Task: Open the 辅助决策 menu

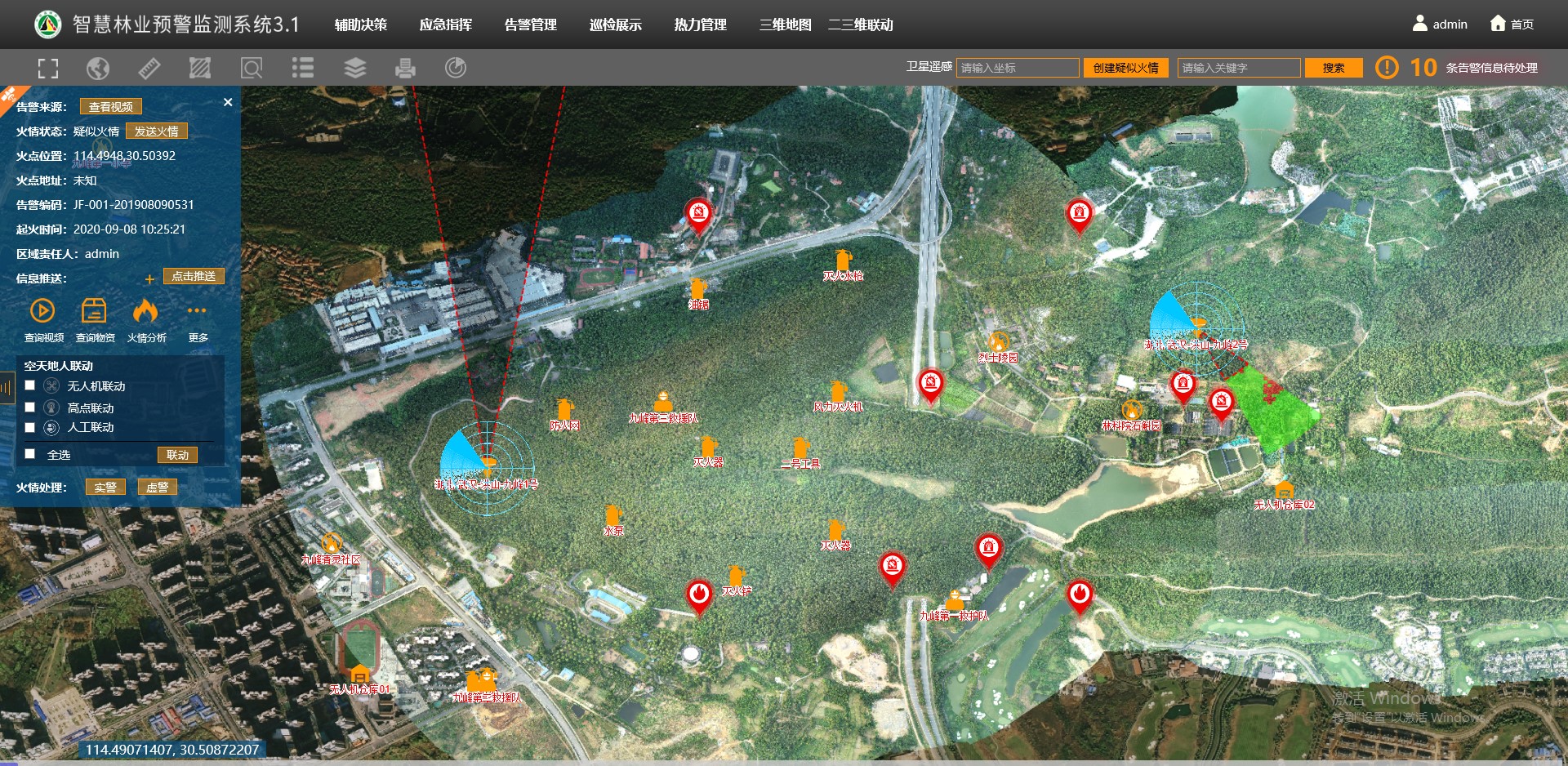Action: click(x=360, y=24)
